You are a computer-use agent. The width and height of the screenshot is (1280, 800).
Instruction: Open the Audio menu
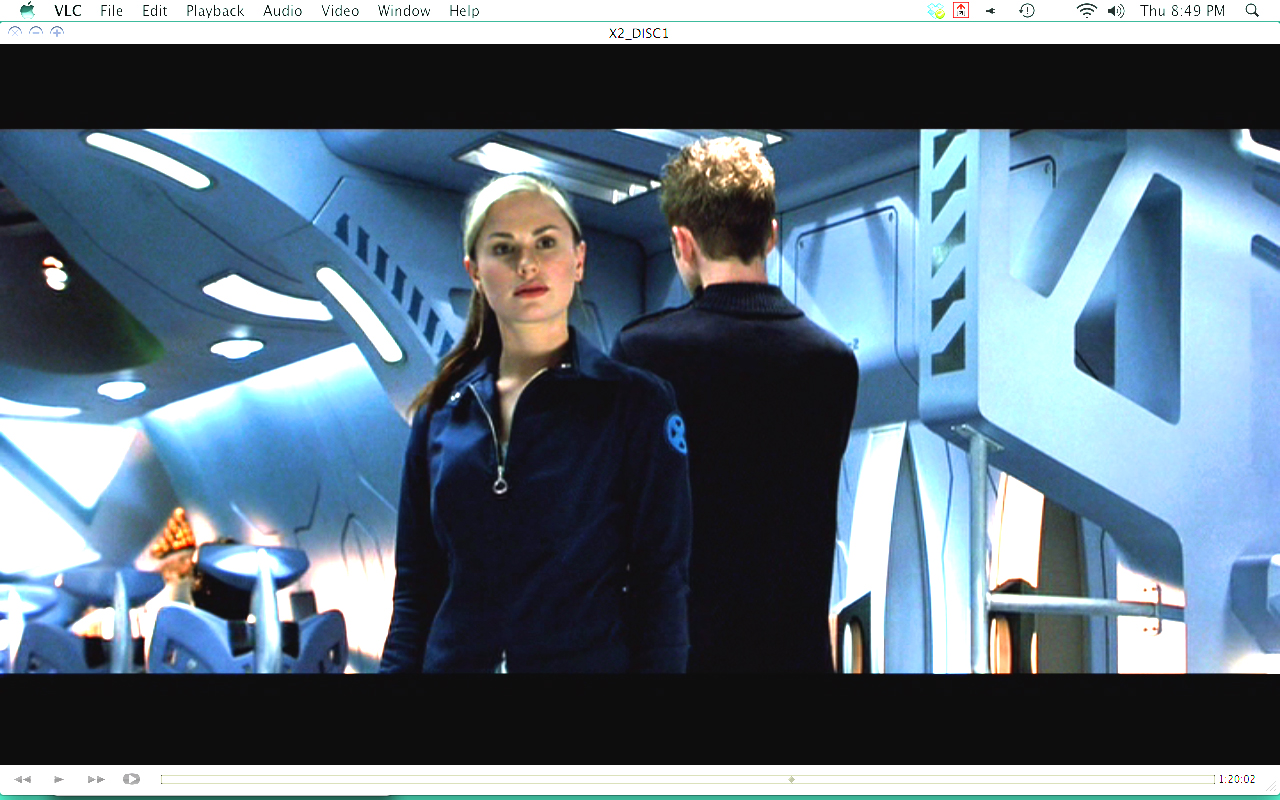tap(283, 11)
